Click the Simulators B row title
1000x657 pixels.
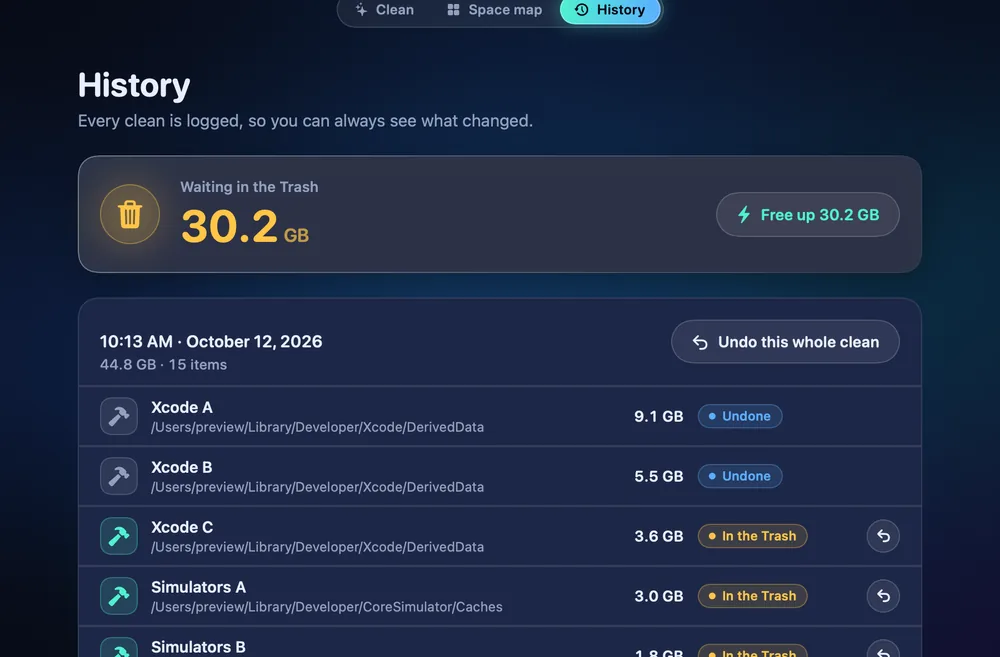pos(198,647)
